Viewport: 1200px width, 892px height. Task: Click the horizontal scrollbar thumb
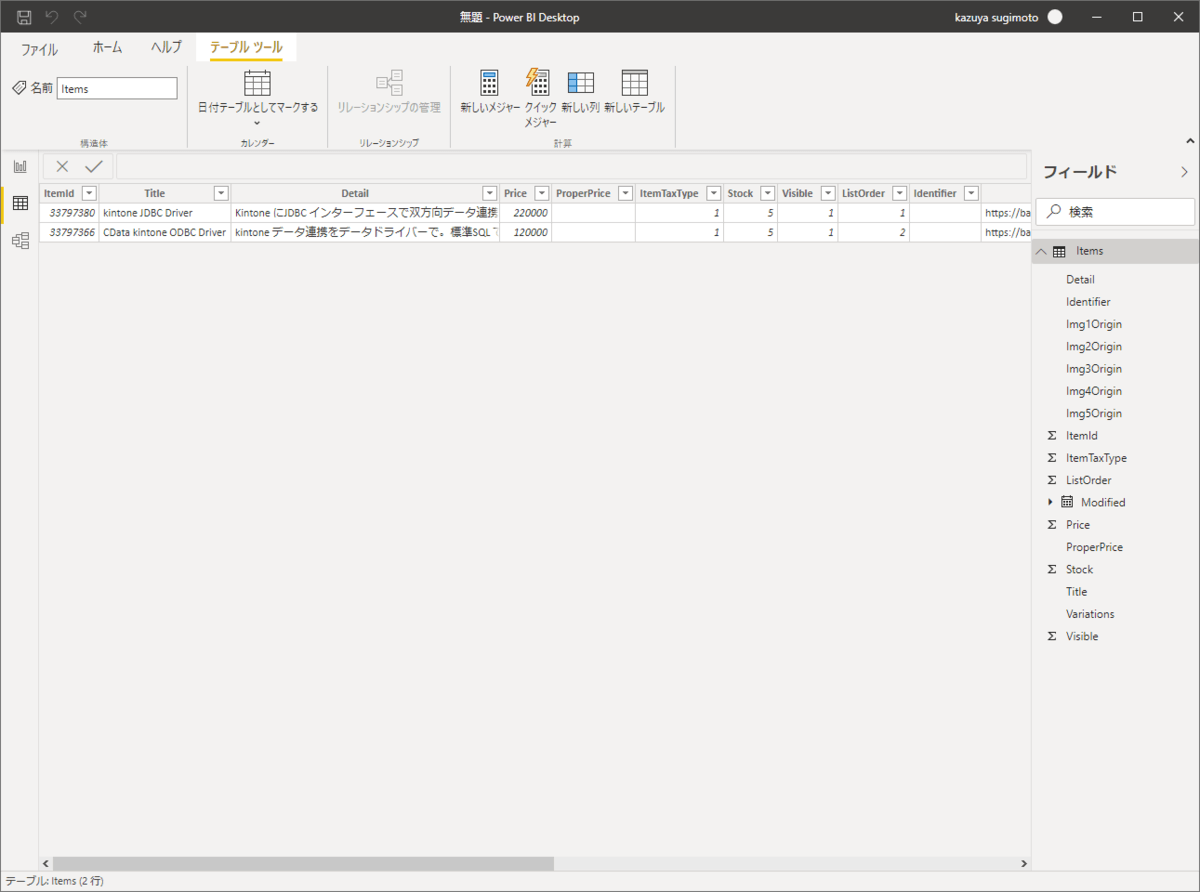303,863
